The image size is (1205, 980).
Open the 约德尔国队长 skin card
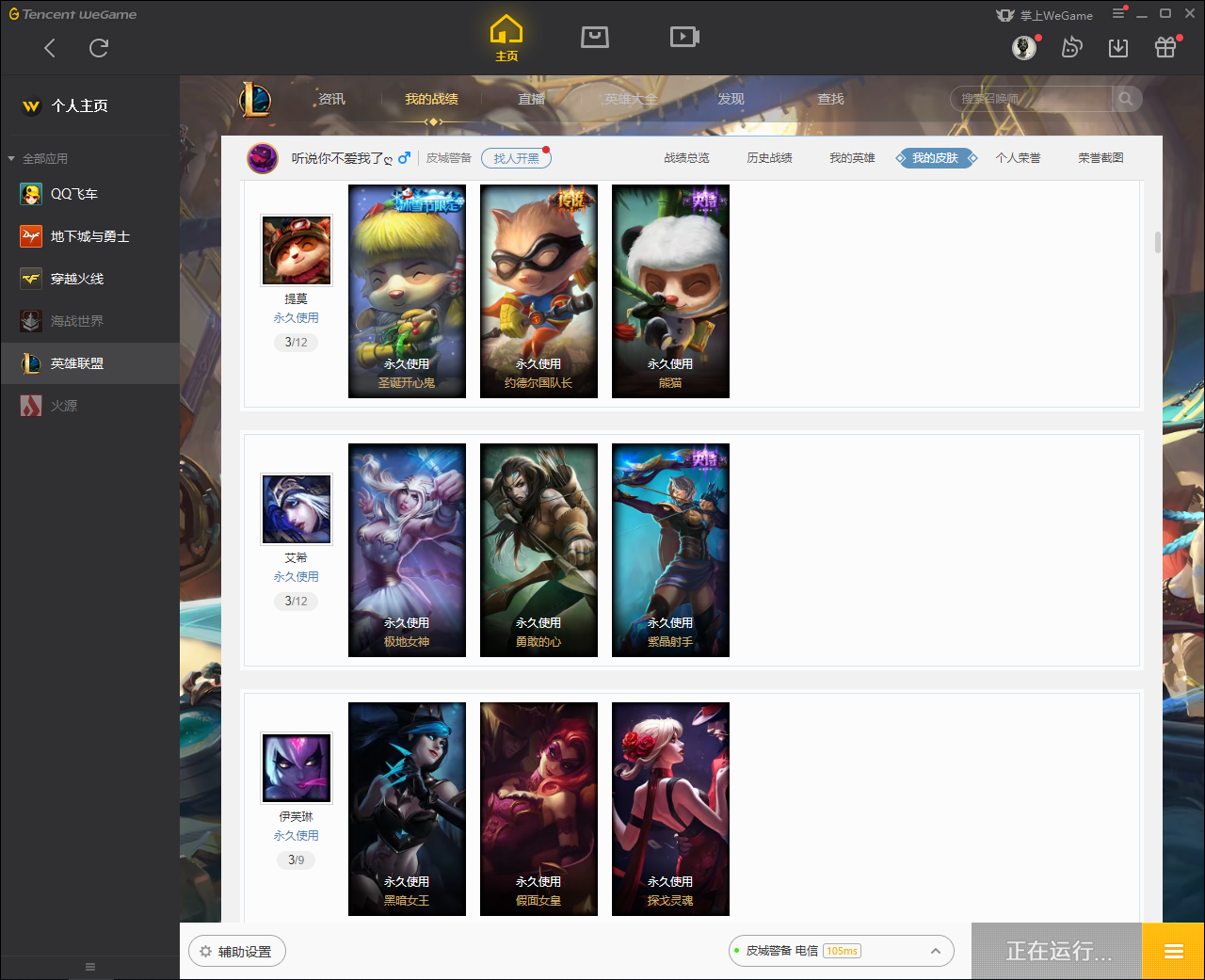tap(538, 291)
